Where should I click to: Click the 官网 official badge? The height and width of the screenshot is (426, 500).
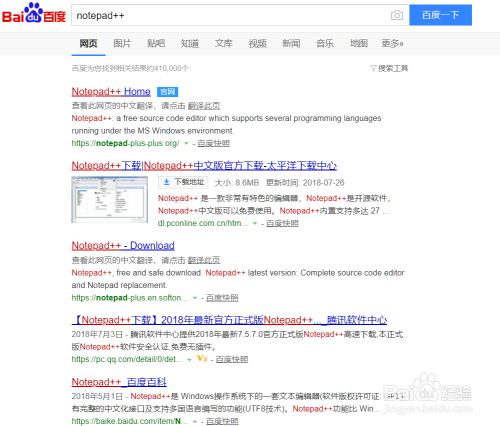click(167, 92)
